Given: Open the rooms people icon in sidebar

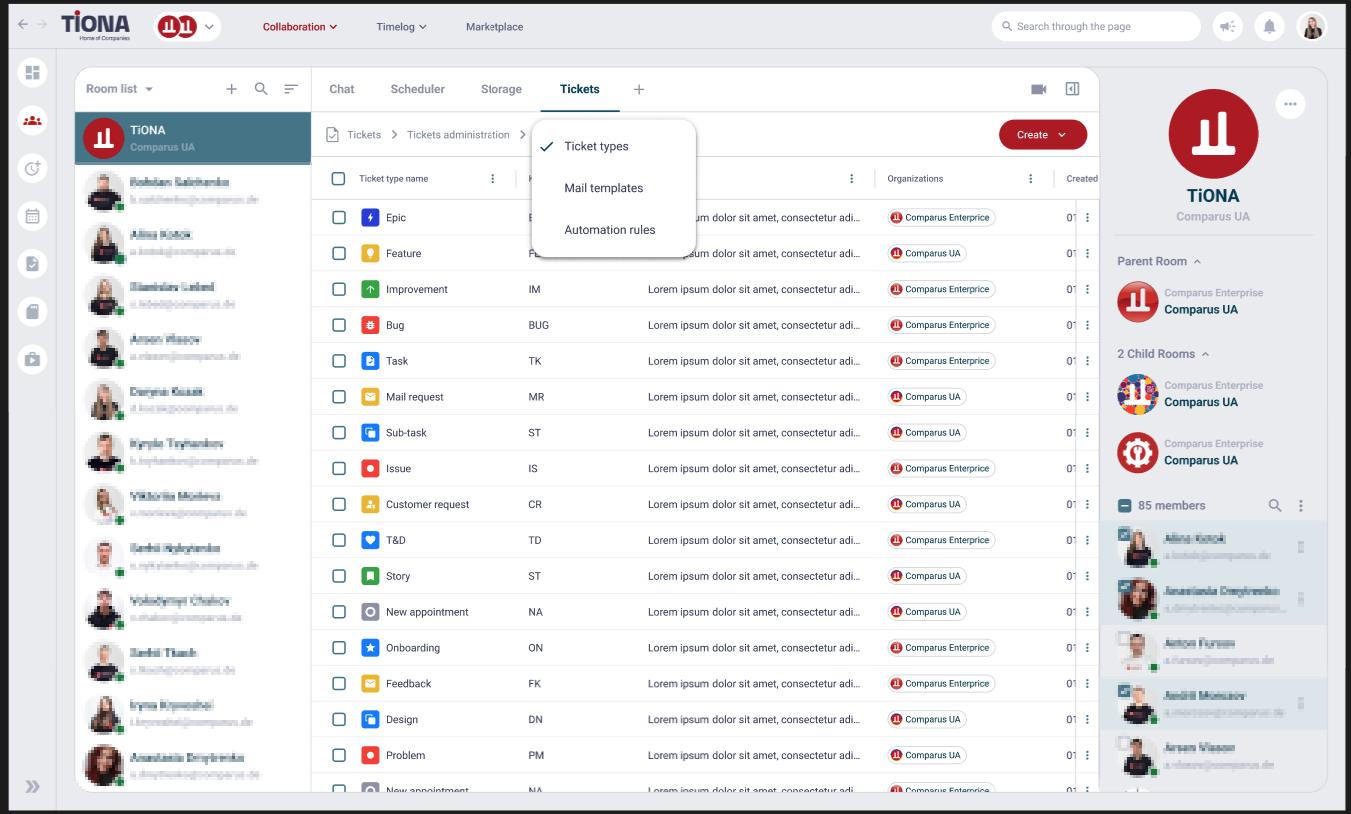Looking at the screenshot, I should pos(33,121).
